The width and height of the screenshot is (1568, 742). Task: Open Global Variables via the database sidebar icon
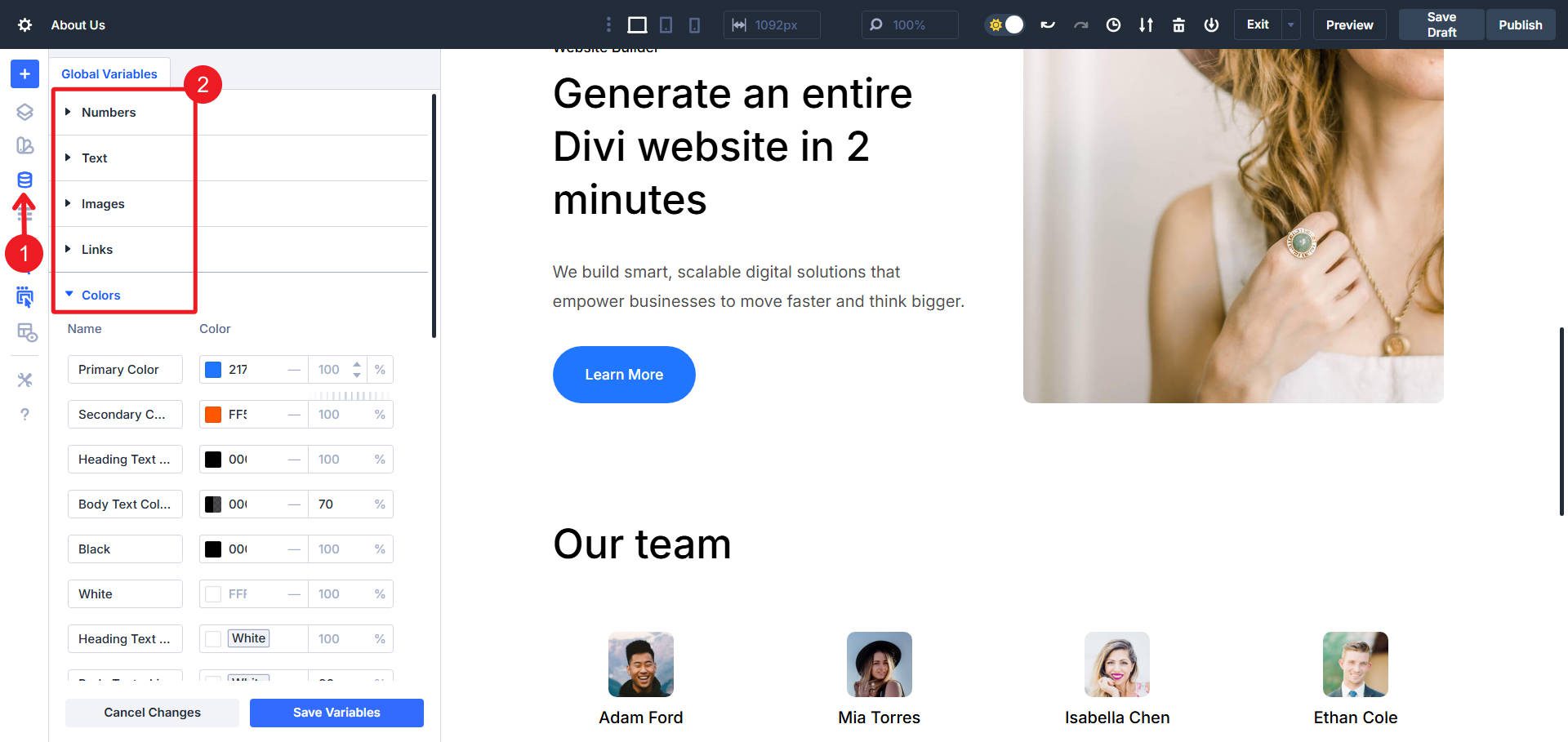[x=24, y=180]
